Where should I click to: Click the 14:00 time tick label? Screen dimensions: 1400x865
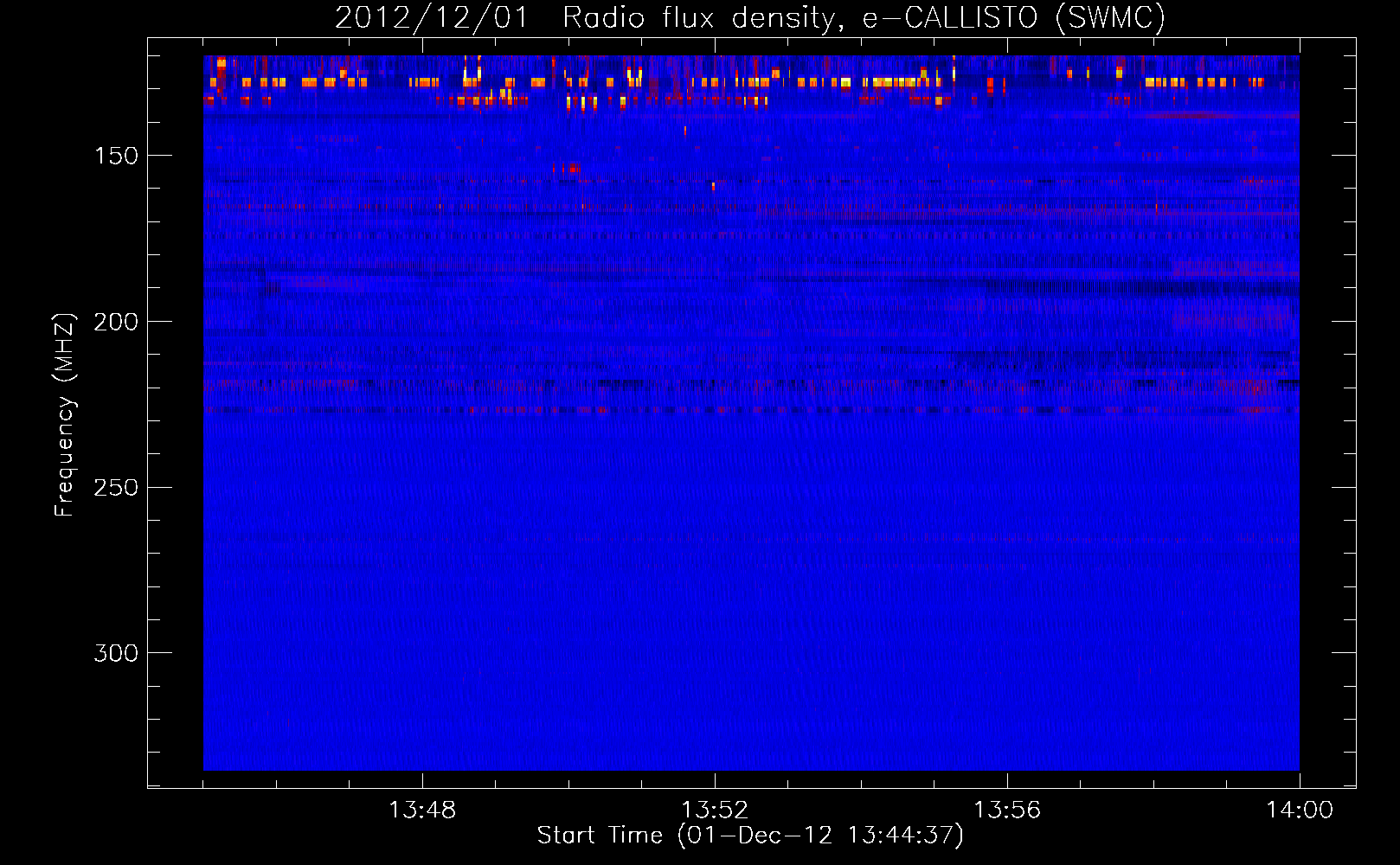[1300, 811]
